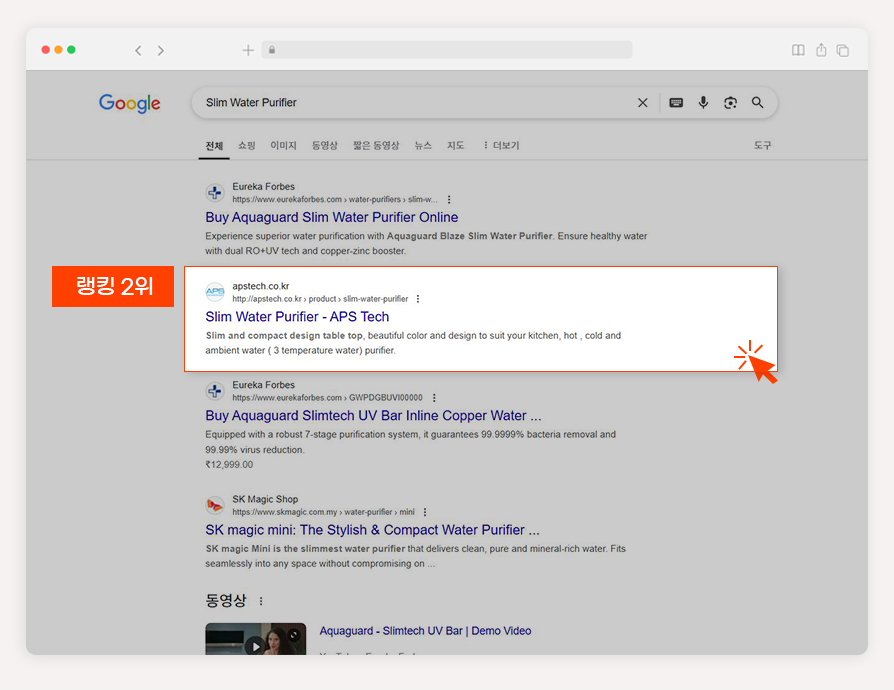
Task: Expand the 더보기 menu
Action: pyautogui.click(x=501, y=145)
